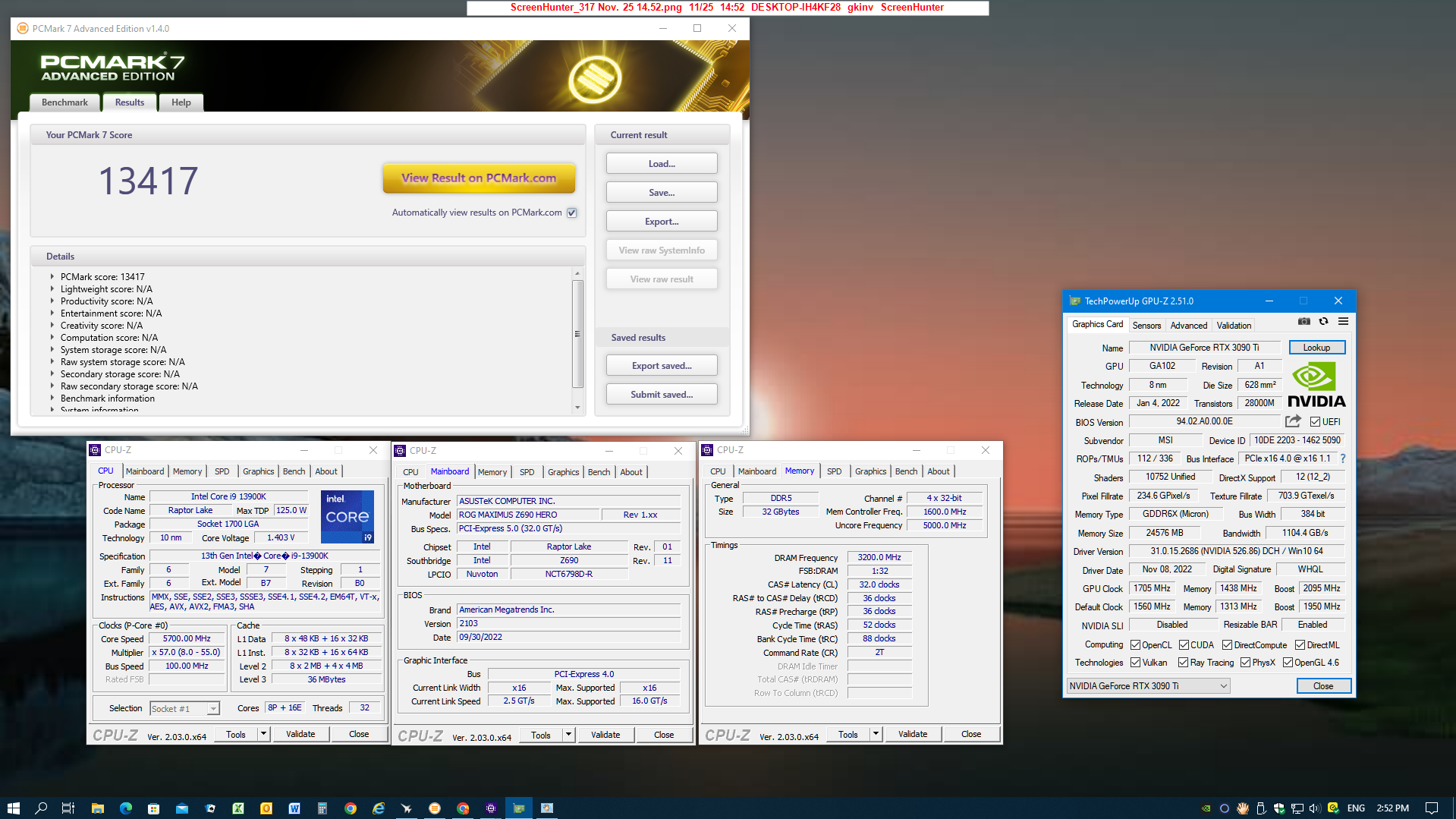1456x819 pixels.
Task: Expand the PCMark score: 13417 detail
Action: (52, 276)
